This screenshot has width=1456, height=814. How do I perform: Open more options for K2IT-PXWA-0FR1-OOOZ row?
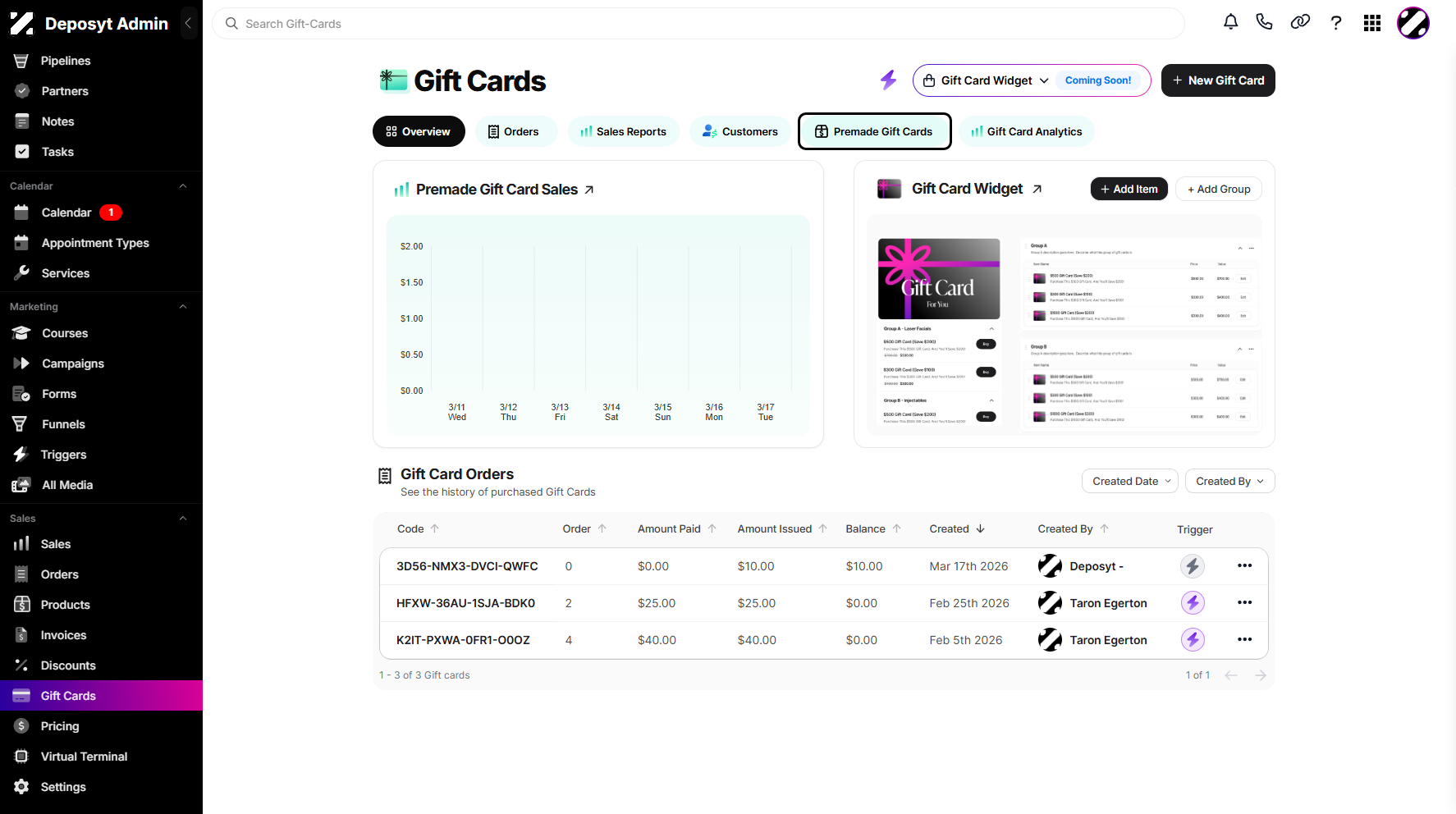1244,639
